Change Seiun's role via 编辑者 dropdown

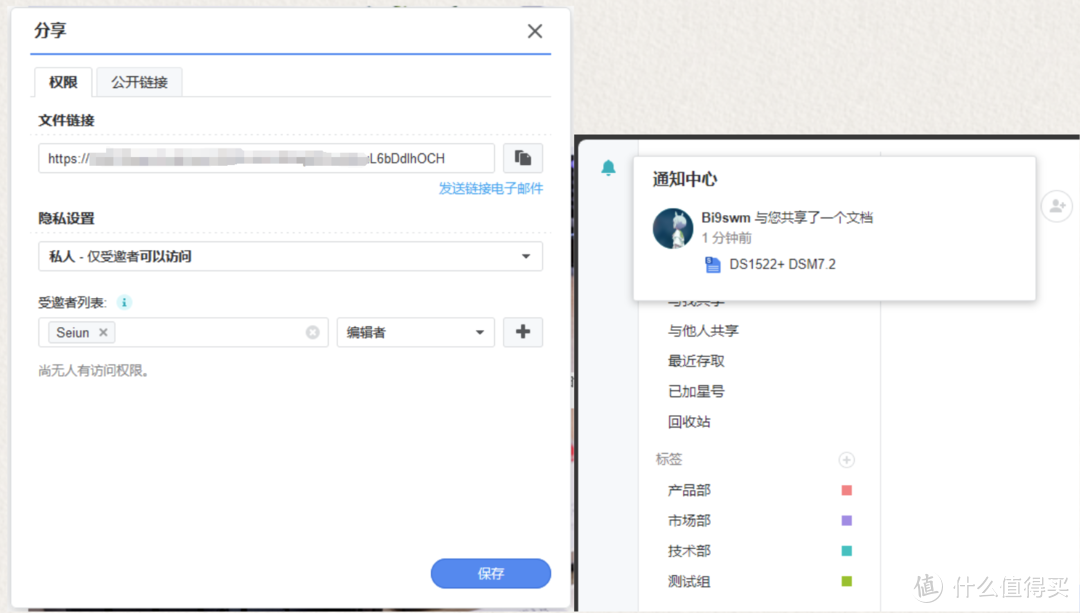pos(415,331)
